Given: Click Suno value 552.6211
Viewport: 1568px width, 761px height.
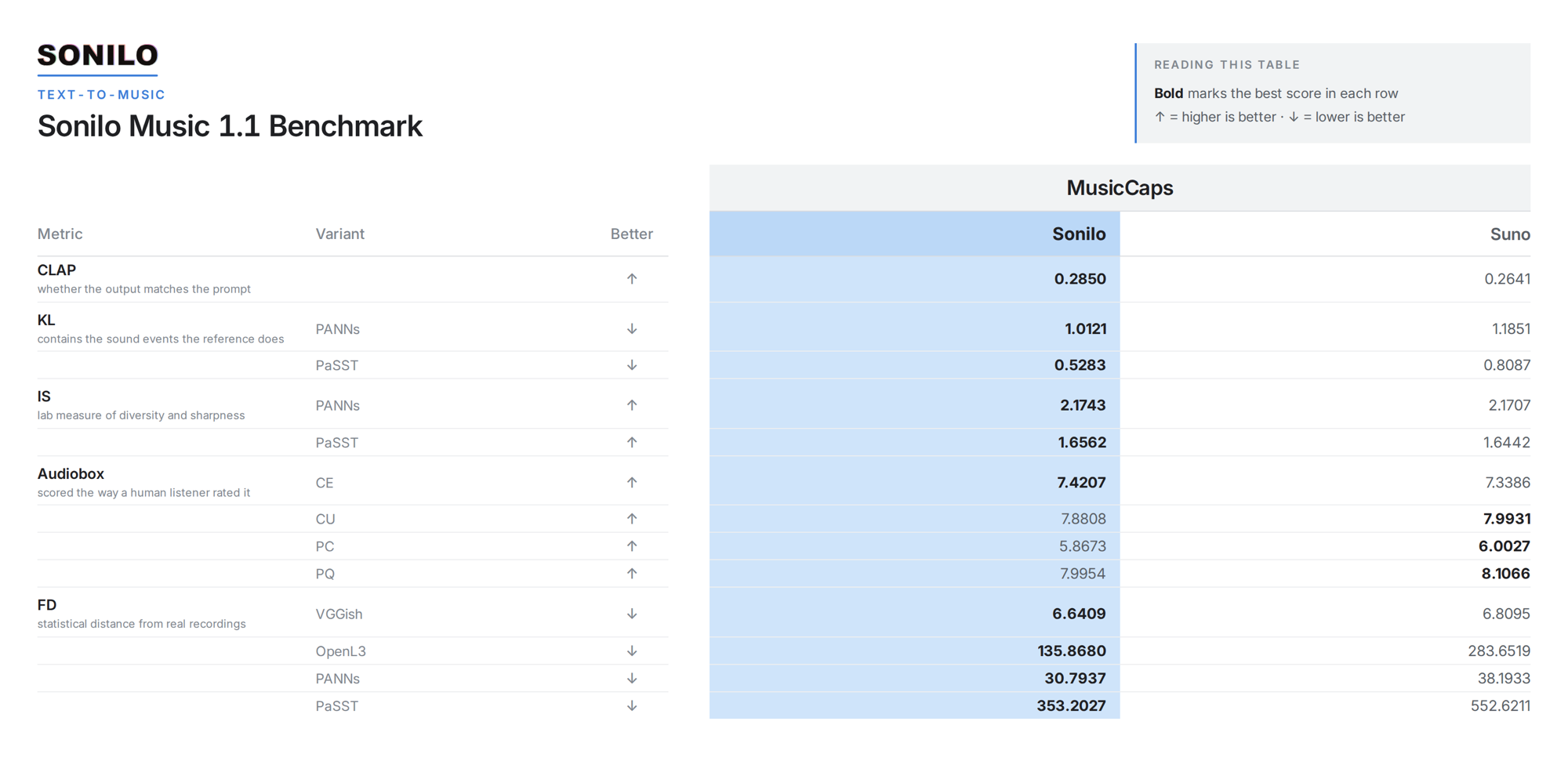Looking at the screenshot, I should point(1501,706).
